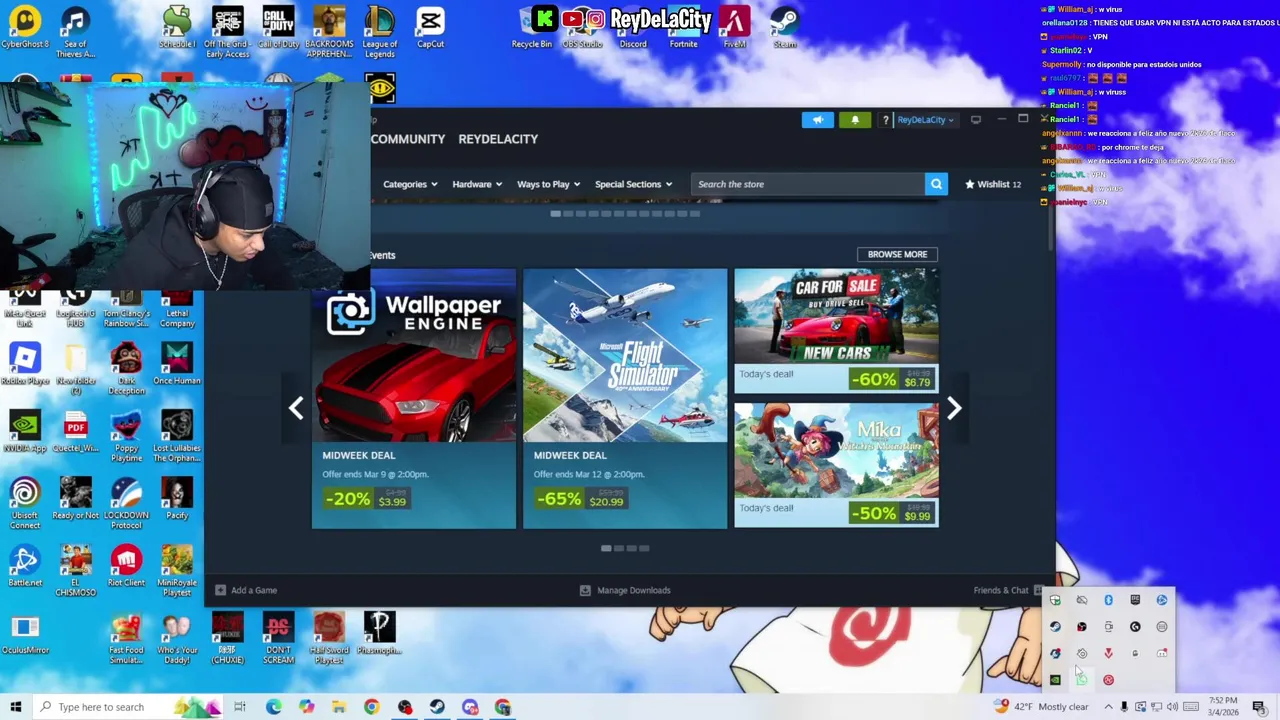This screenshot has width=1280, height=720.
Task: Open Poppy Playtime desktop shortcut
Action: click(x=126, y=435)
